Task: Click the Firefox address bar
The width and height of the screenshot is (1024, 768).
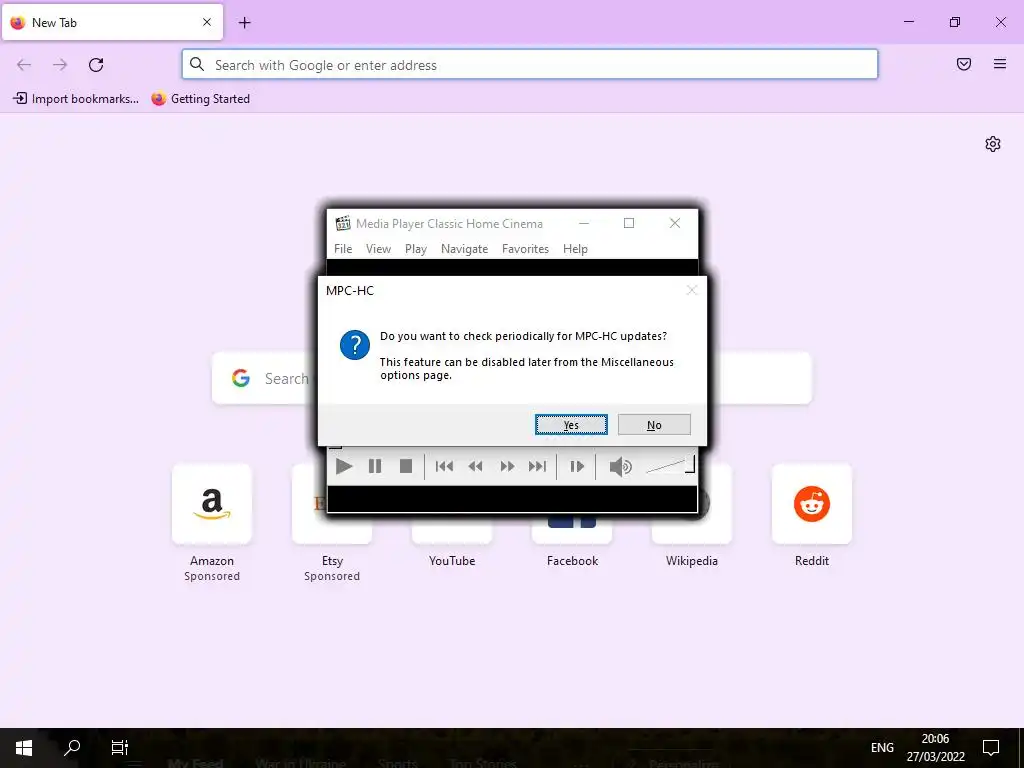Action: (530, 65)
